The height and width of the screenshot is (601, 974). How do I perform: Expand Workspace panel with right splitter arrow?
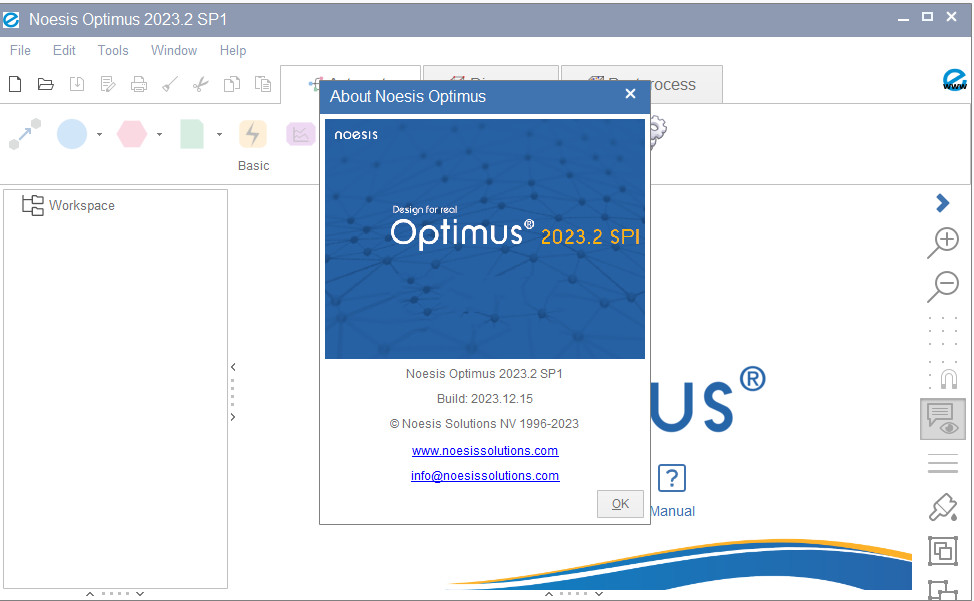point(233,417)
